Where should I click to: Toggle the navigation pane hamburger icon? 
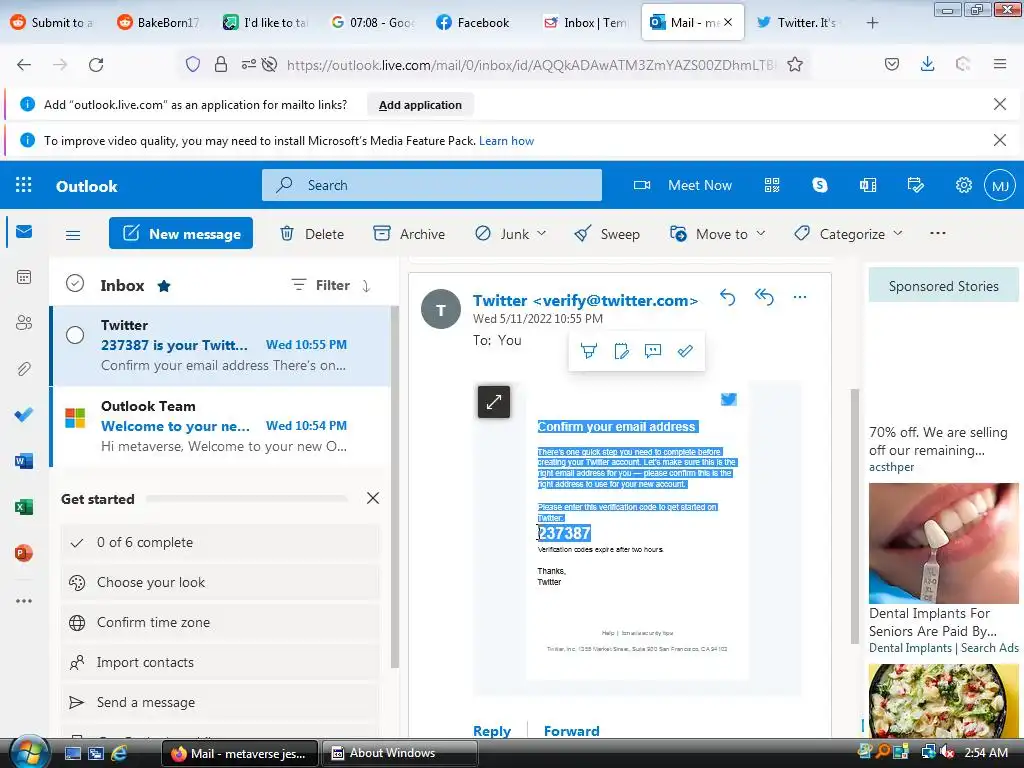click(73, 235)
